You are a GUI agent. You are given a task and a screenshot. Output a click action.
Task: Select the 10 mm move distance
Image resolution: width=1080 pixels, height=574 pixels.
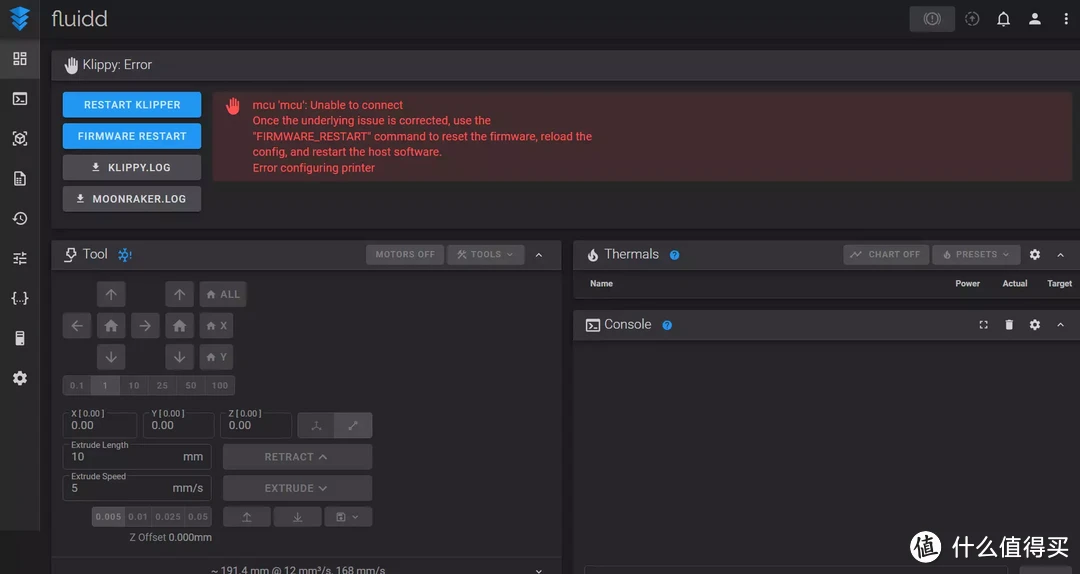pyautogui.click(x=134, y=385)
